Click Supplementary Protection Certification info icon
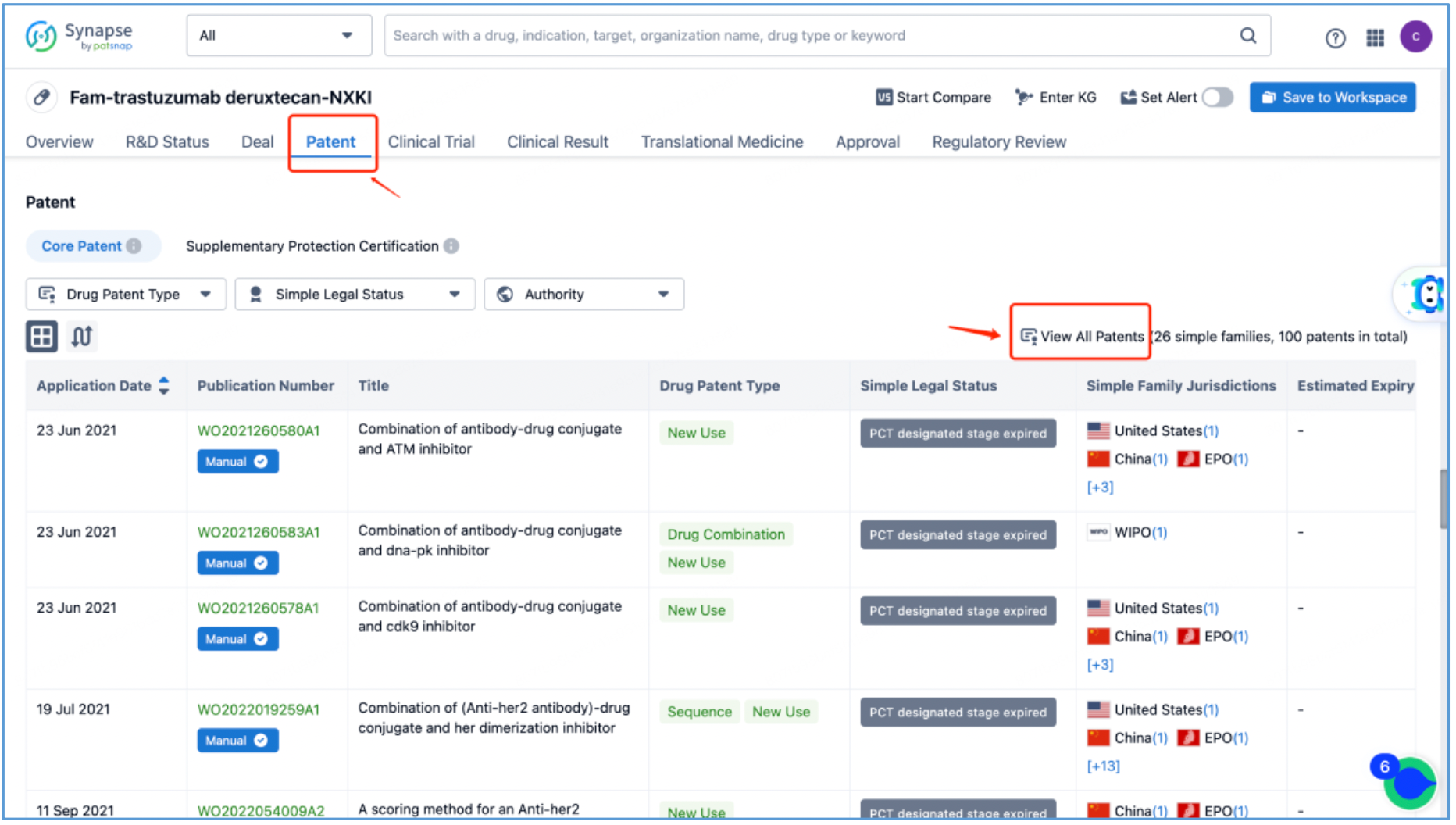Image resolution: width=1456 pixels, height=825 pixels. (x=451, y=246)
